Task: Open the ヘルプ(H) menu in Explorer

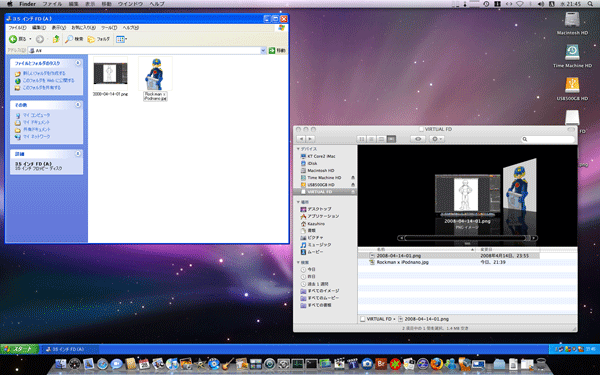Action: 130,28
